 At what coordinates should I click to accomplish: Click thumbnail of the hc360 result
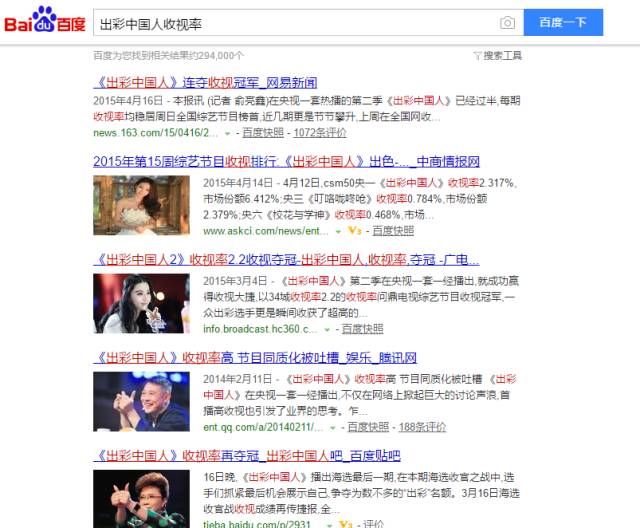141,303
